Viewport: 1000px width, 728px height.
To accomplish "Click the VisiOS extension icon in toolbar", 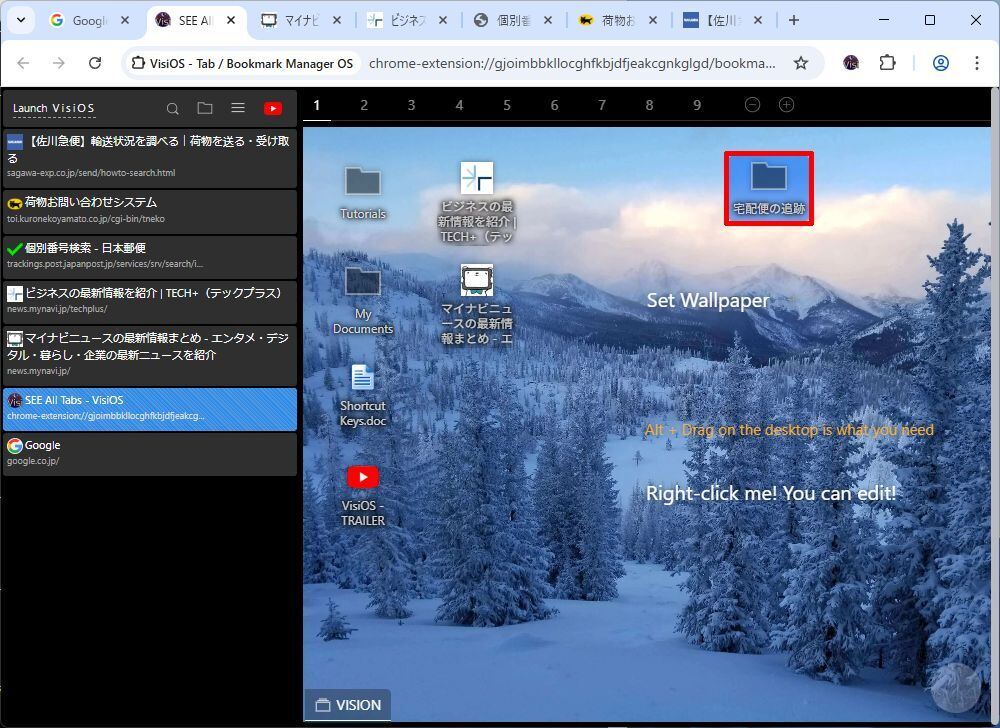I will click(x=851, y=62).
